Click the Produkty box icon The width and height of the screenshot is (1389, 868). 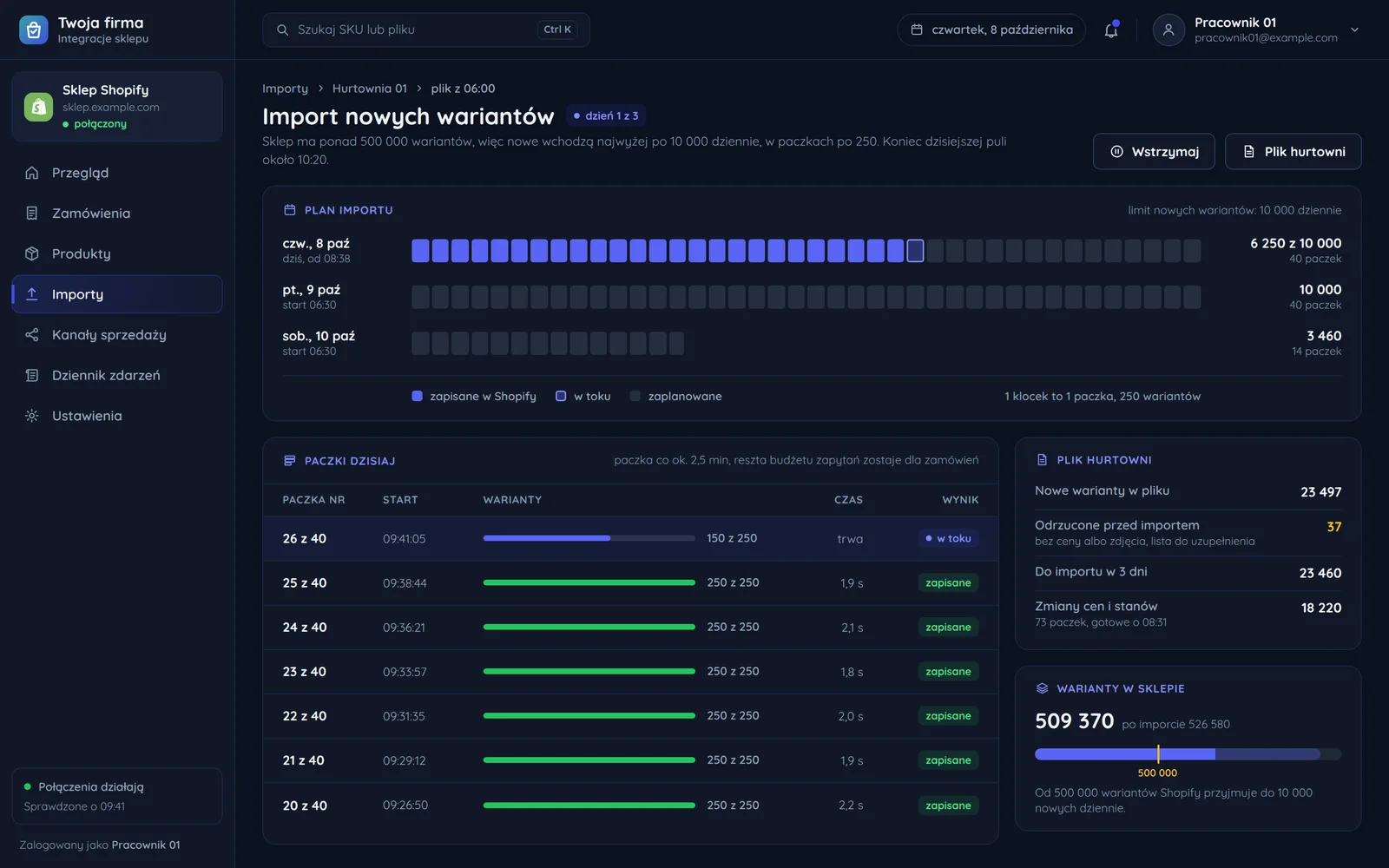pos(32,253)
